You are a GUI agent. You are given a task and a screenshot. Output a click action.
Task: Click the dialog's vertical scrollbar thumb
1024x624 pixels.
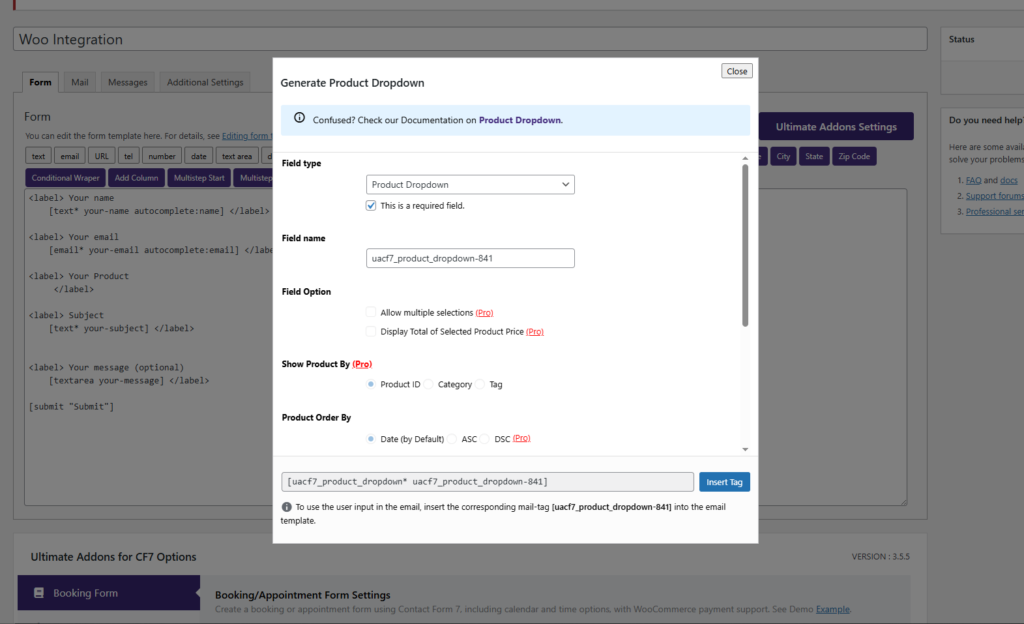click(745, 245)
